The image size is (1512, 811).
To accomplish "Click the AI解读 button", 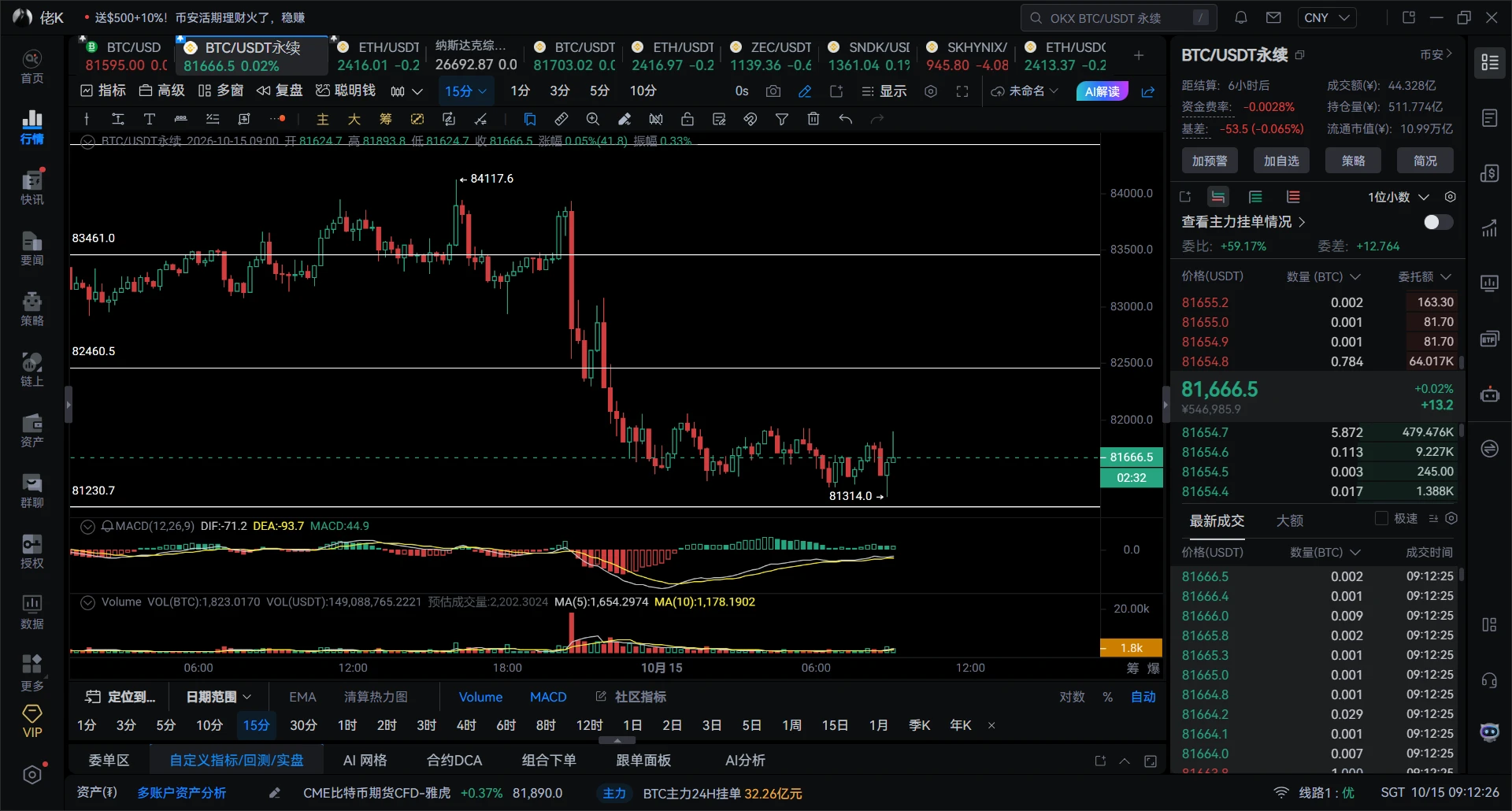I will pos(1102,91).
